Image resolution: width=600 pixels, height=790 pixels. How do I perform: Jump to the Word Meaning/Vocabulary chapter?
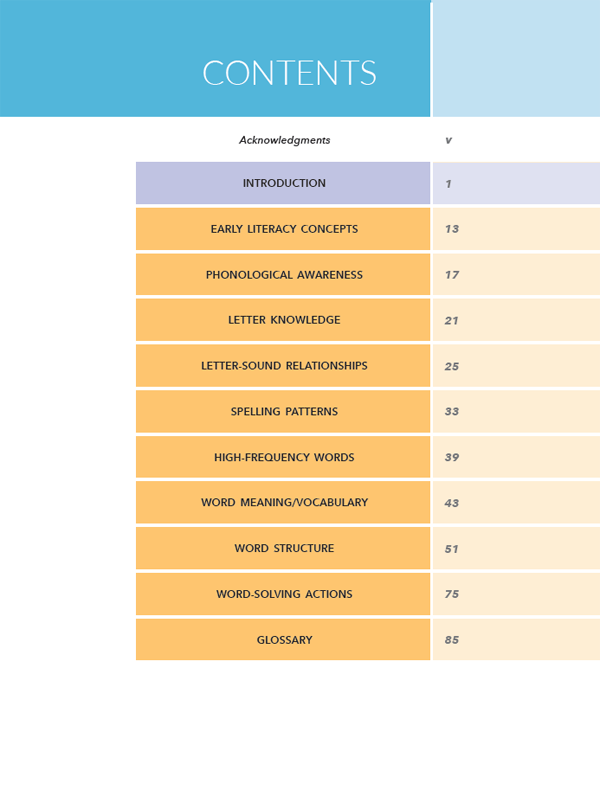pos(284,503)
